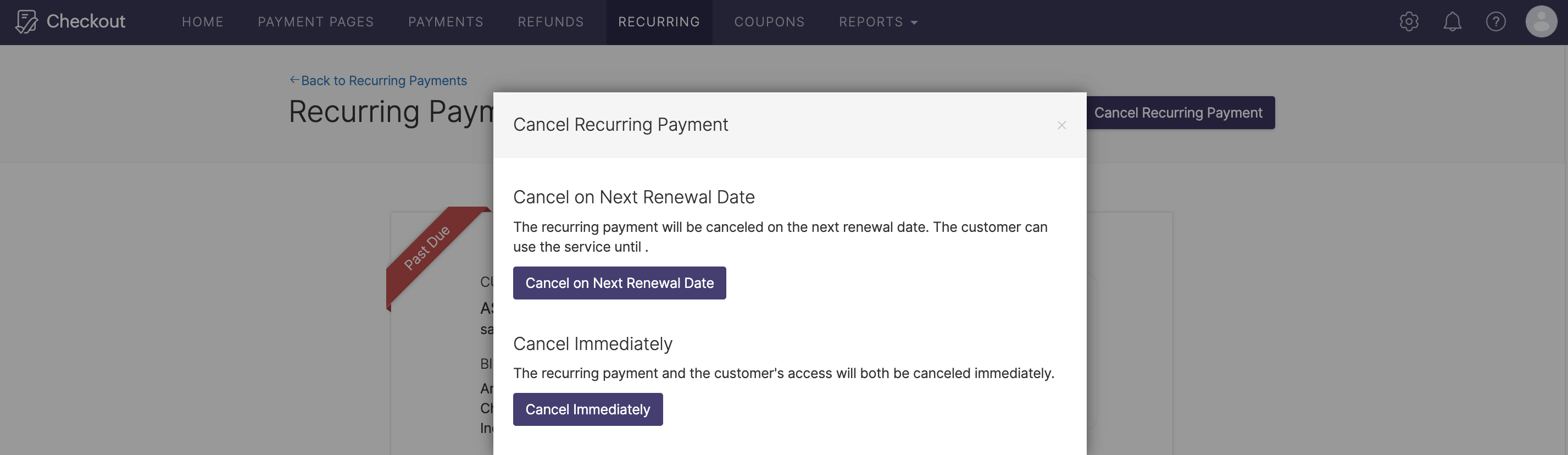
Task: Close the Cancel Recurring Payment dialog
Action: tap(1062, 125)
